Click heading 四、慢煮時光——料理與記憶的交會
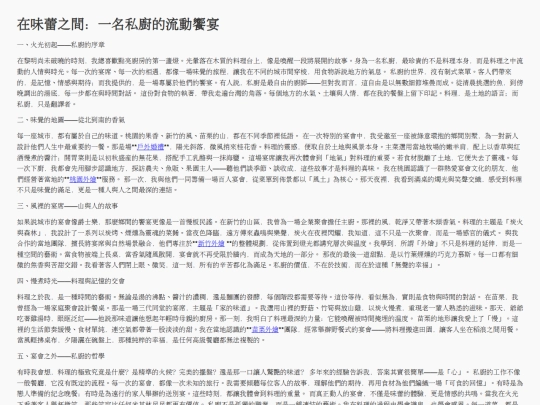Viewport: 540px width, 405px height. [71, 281]
